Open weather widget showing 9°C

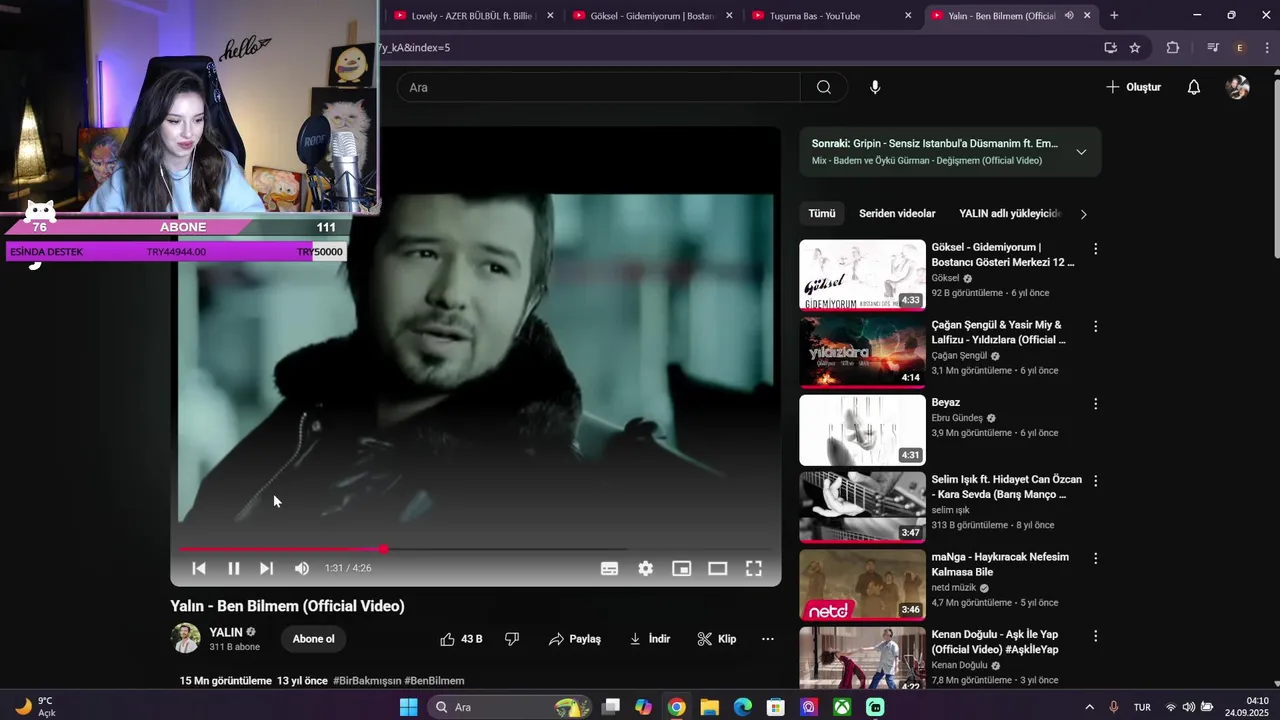[x=36, y=707]
